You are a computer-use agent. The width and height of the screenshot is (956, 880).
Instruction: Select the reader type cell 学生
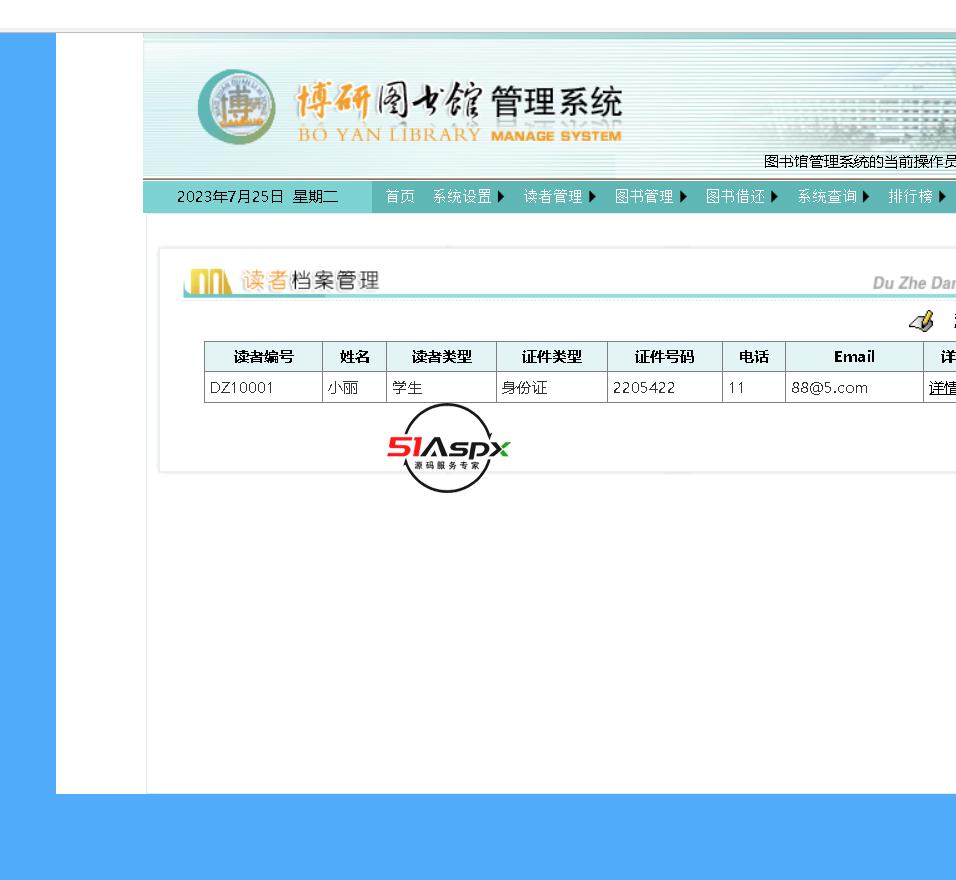tap(441, 388)
